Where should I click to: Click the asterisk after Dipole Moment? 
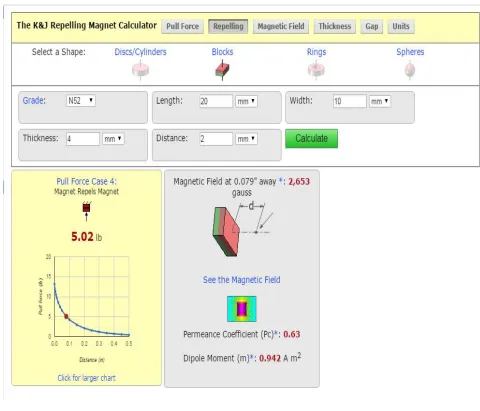(x=252, y=358)
